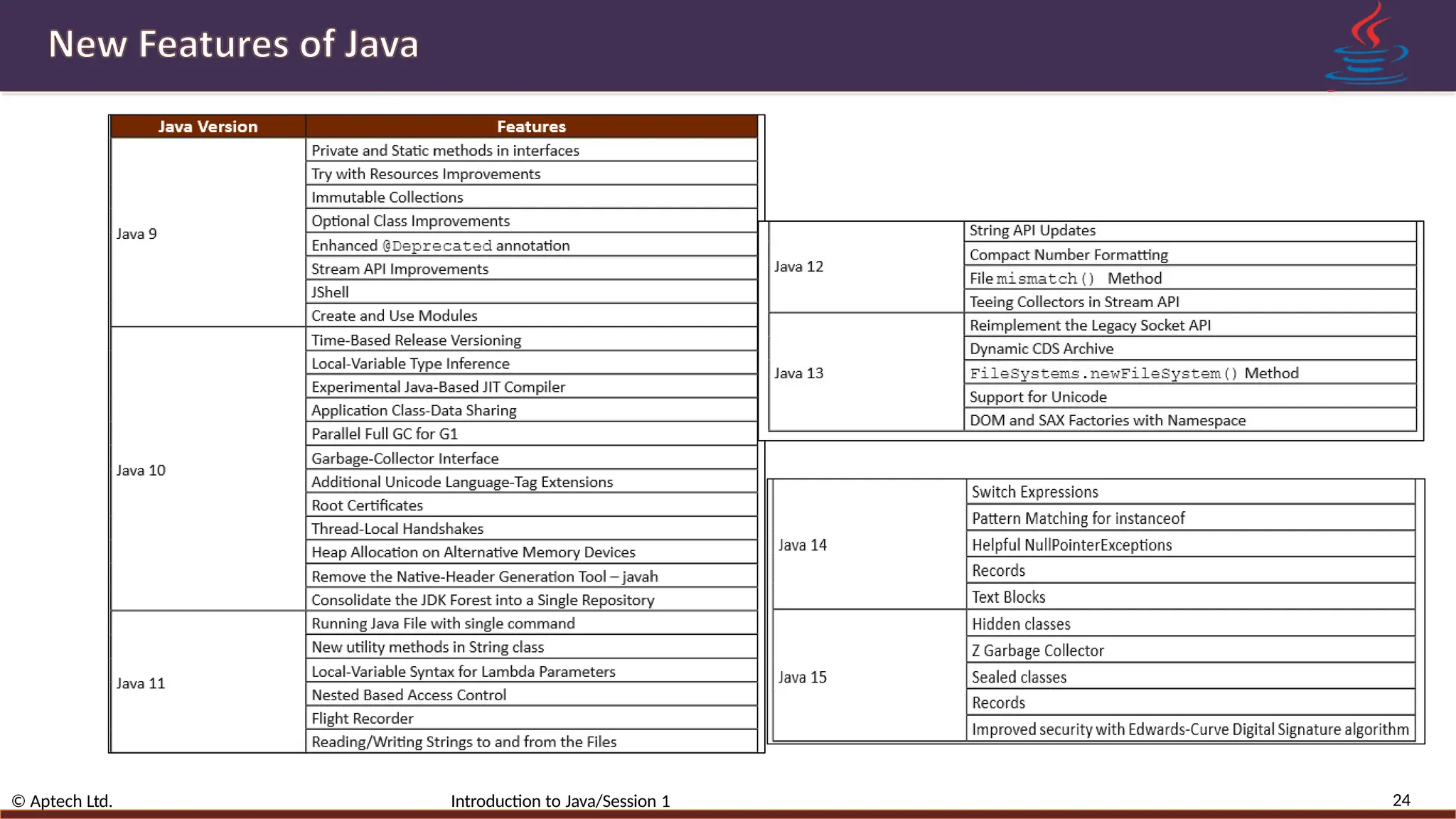Click 'Root Certificates' table row
1456x819 pixels.
(367, 505)
